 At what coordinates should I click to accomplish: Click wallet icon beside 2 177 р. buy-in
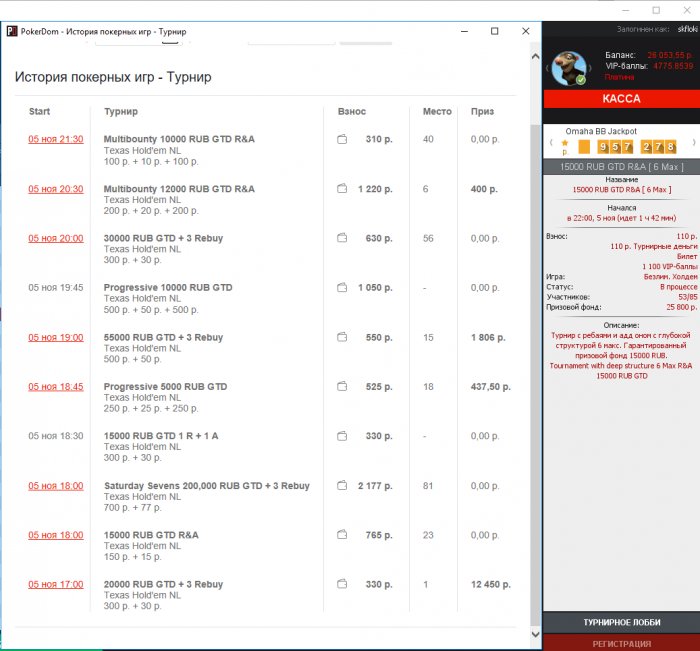(342, 485)
